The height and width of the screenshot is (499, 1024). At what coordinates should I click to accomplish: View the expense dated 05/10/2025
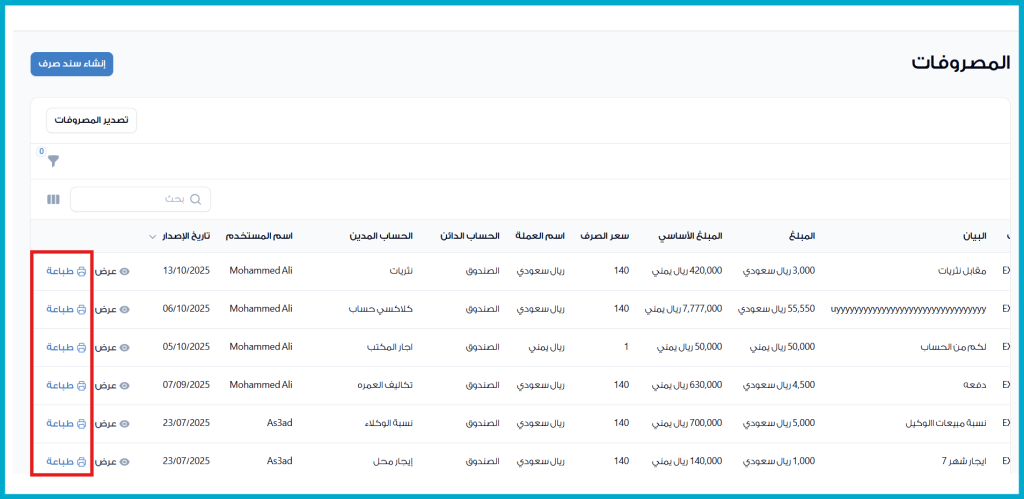[x=112, y=347]
